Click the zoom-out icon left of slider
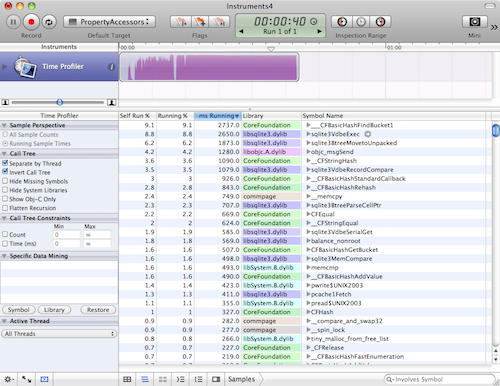This screenshot has width=500, height=386. (5, 102)
